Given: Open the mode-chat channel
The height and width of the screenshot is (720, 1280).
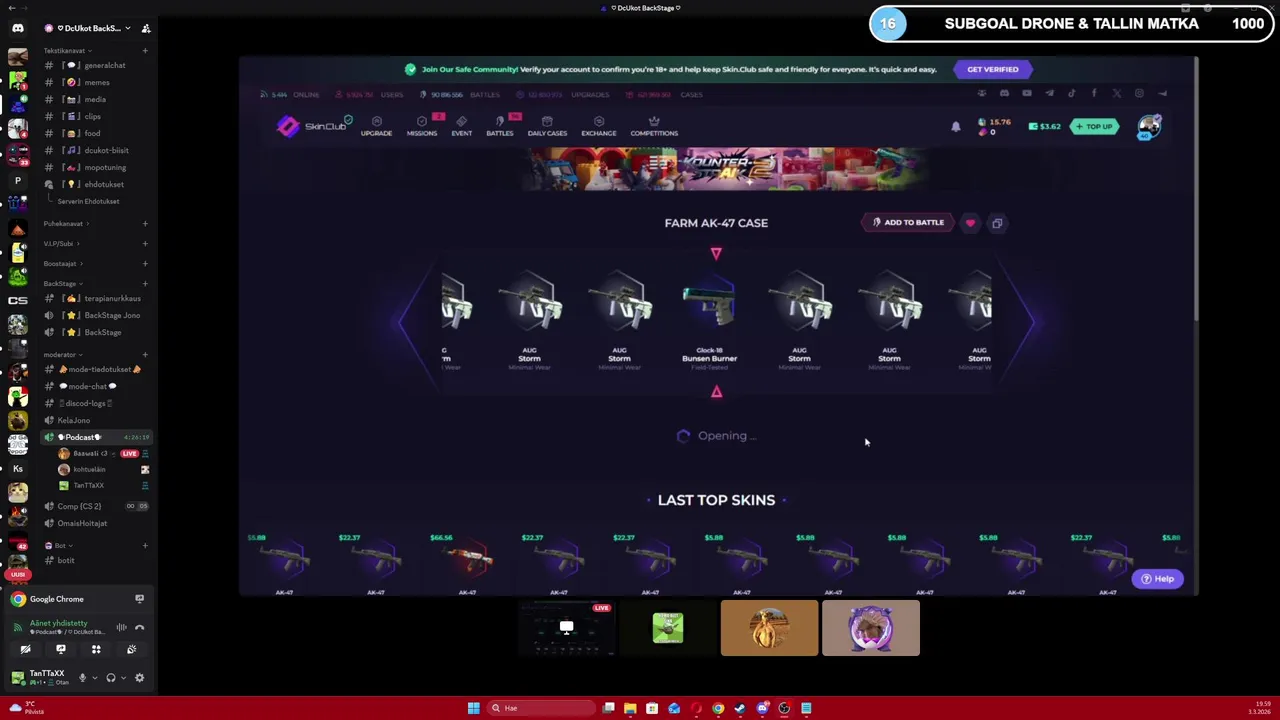Looking at the screenshot, I should click(x=95, y=386).
